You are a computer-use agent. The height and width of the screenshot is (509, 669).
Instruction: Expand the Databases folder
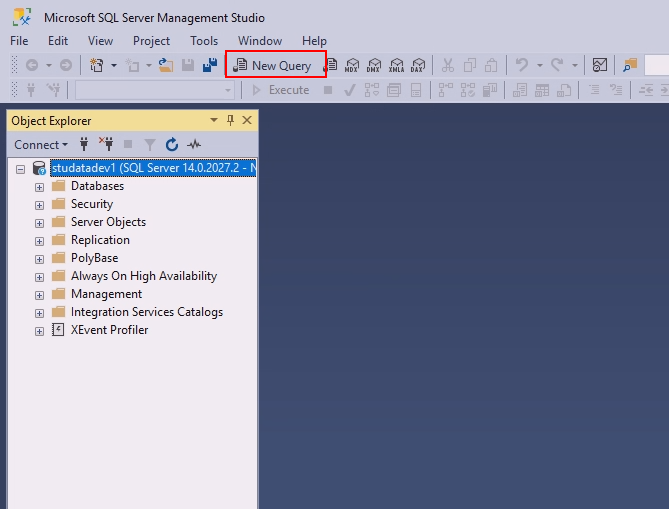39,187
